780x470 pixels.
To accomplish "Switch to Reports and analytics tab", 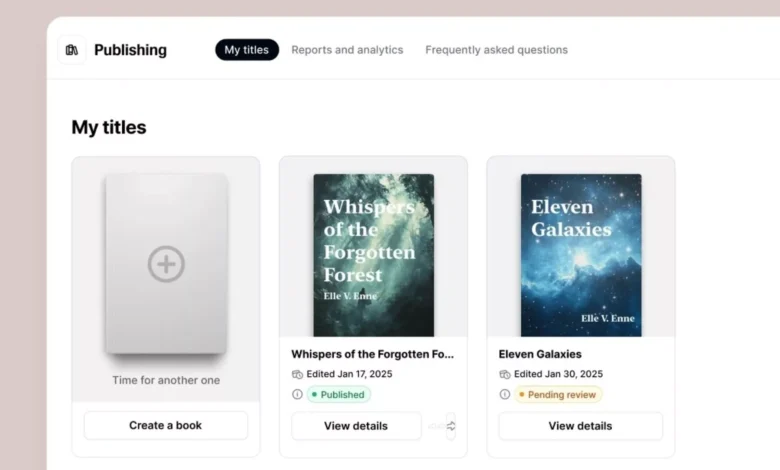I will (x=347, y=50).
